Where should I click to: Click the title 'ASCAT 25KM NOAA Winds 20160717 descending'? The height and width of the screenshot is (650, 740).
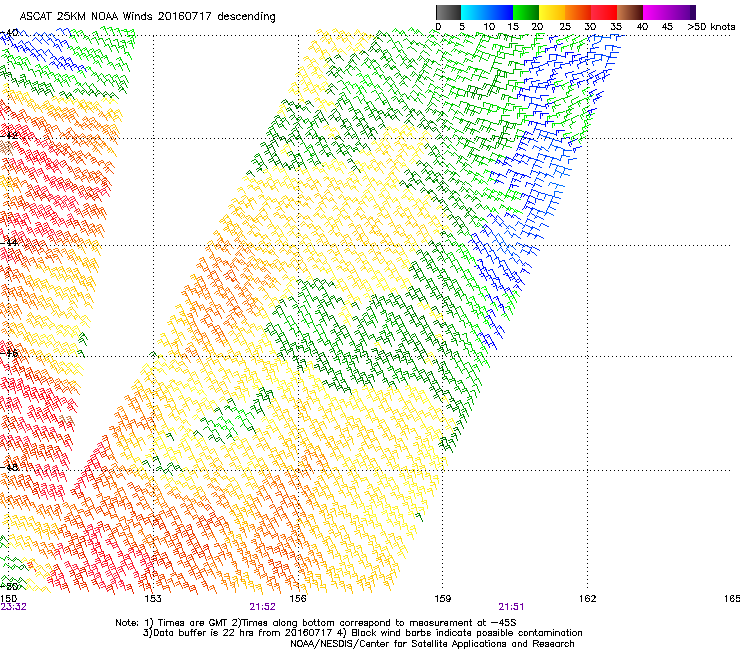coord(147,17)
